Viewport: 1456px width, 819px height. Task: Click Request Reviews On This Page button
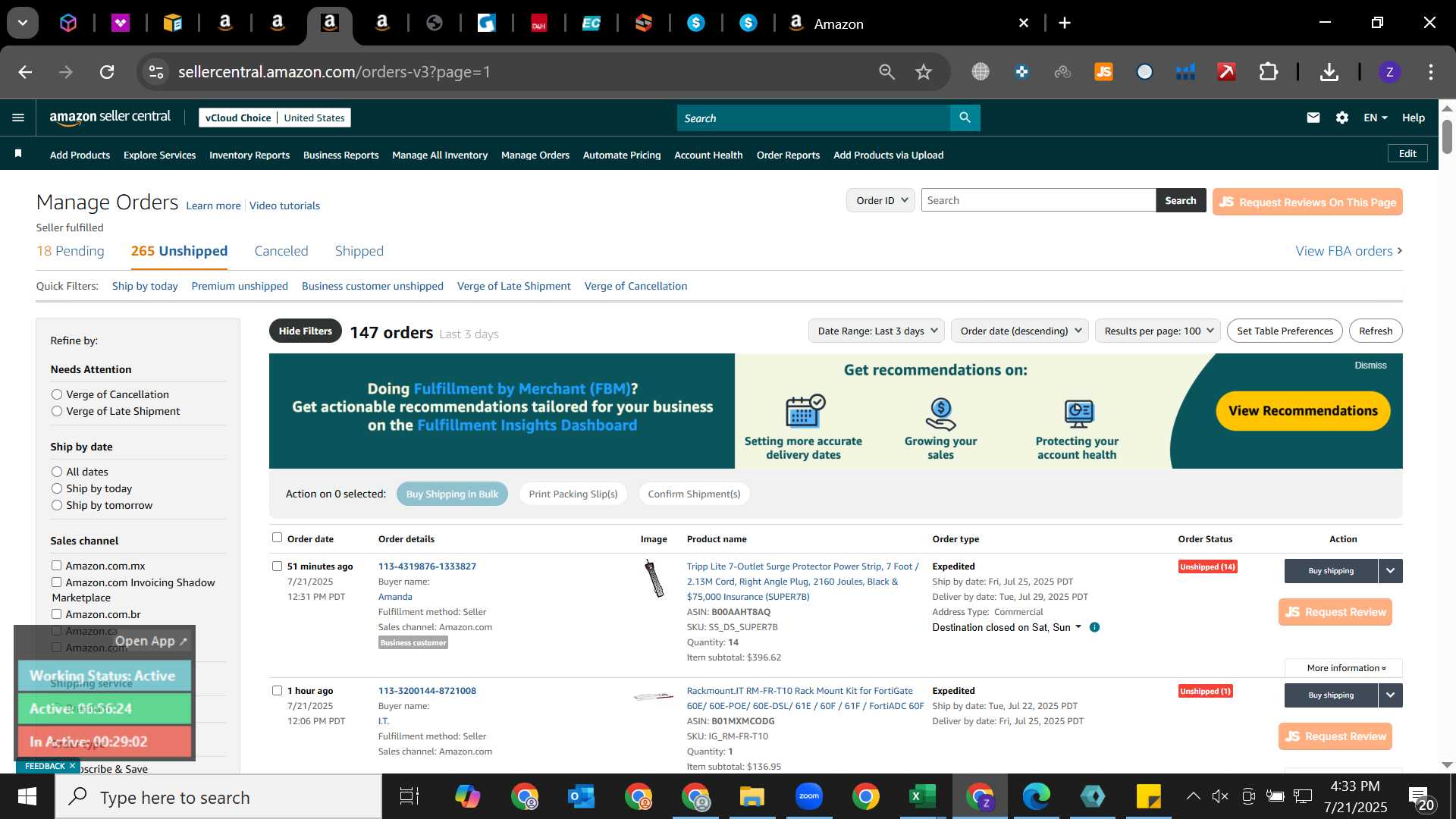click(x=1307, y=202)
